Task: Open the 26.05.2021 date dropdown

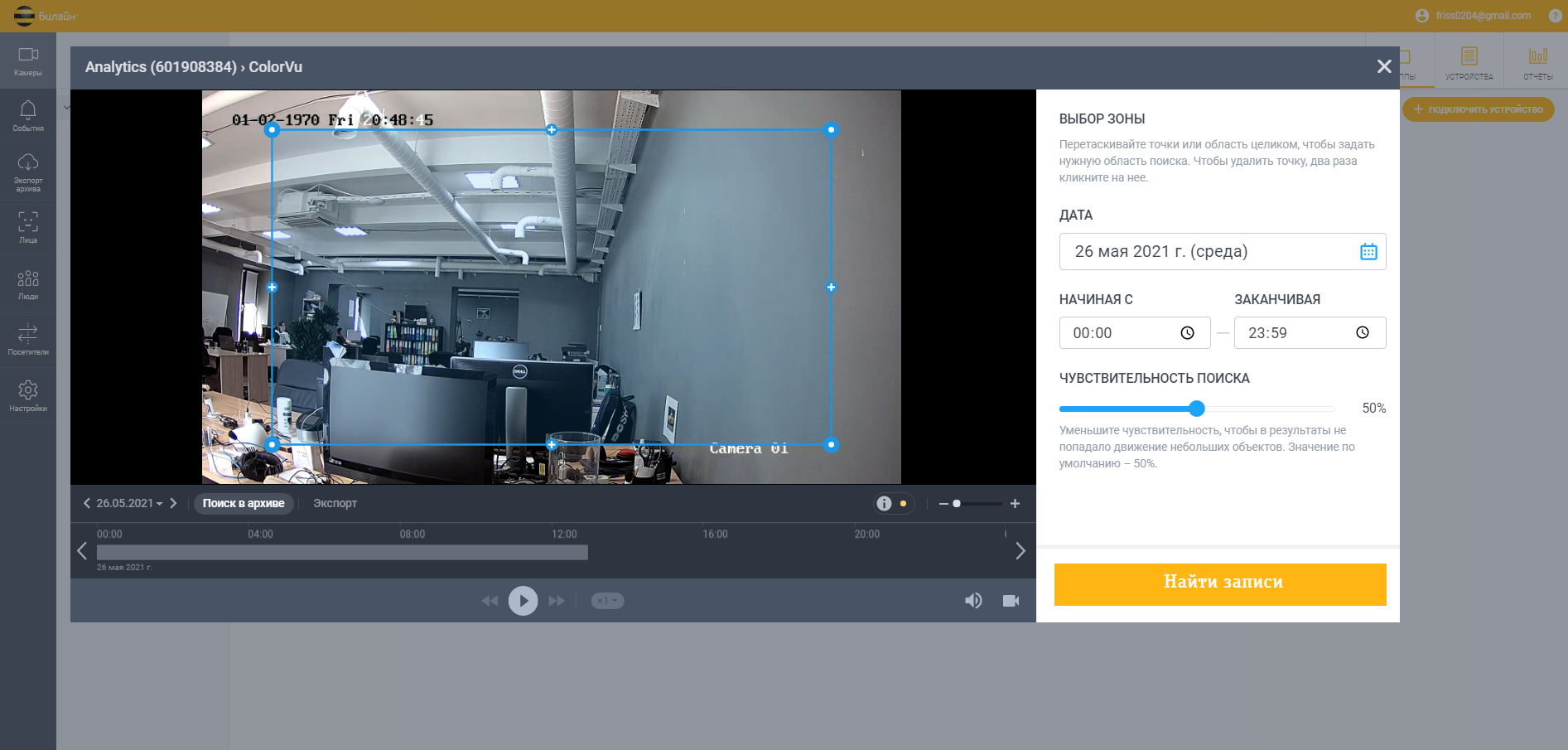Action: point(129,504)
